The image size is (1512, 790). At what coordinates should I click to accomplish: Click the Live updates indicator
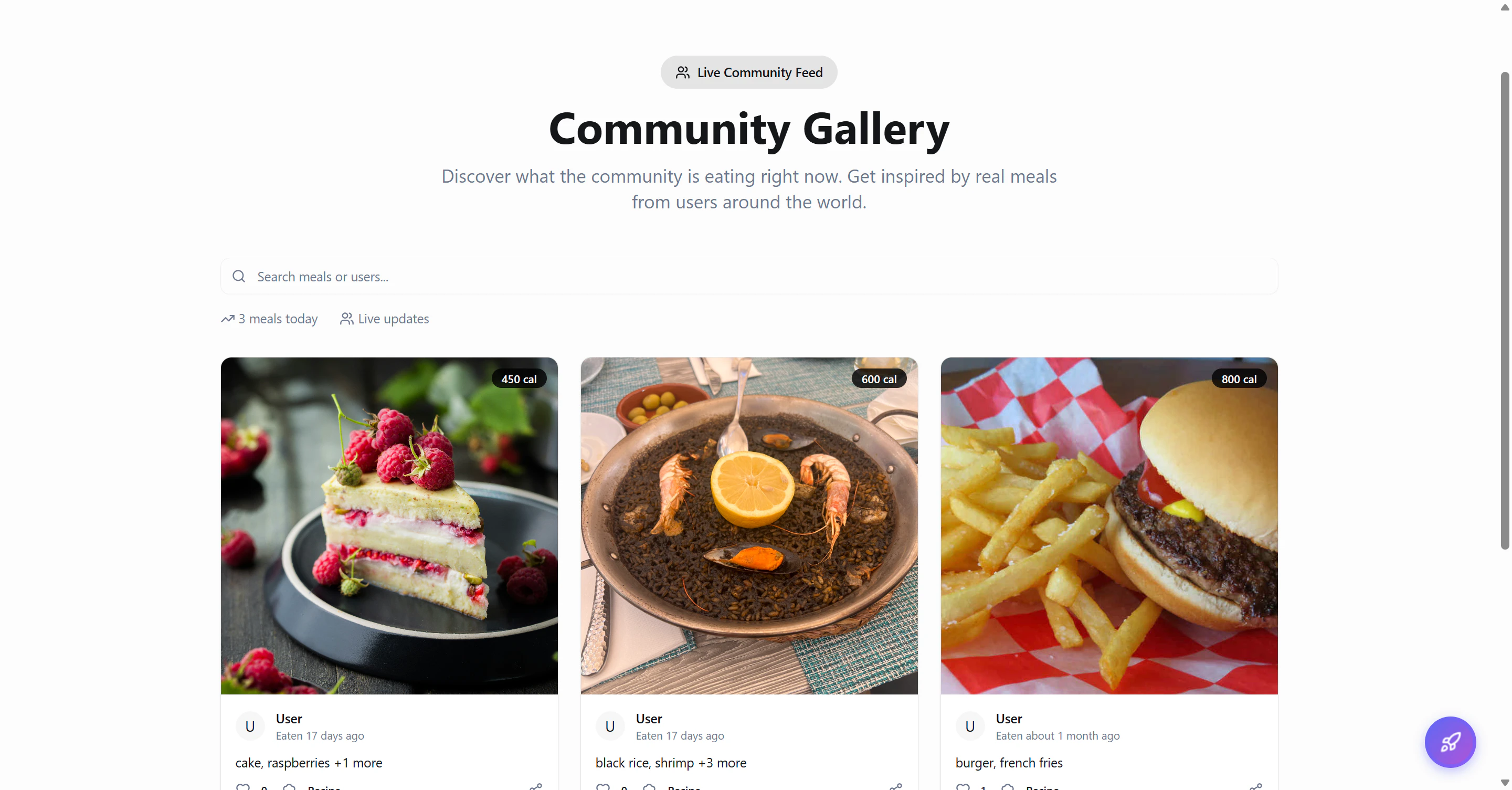385,319
